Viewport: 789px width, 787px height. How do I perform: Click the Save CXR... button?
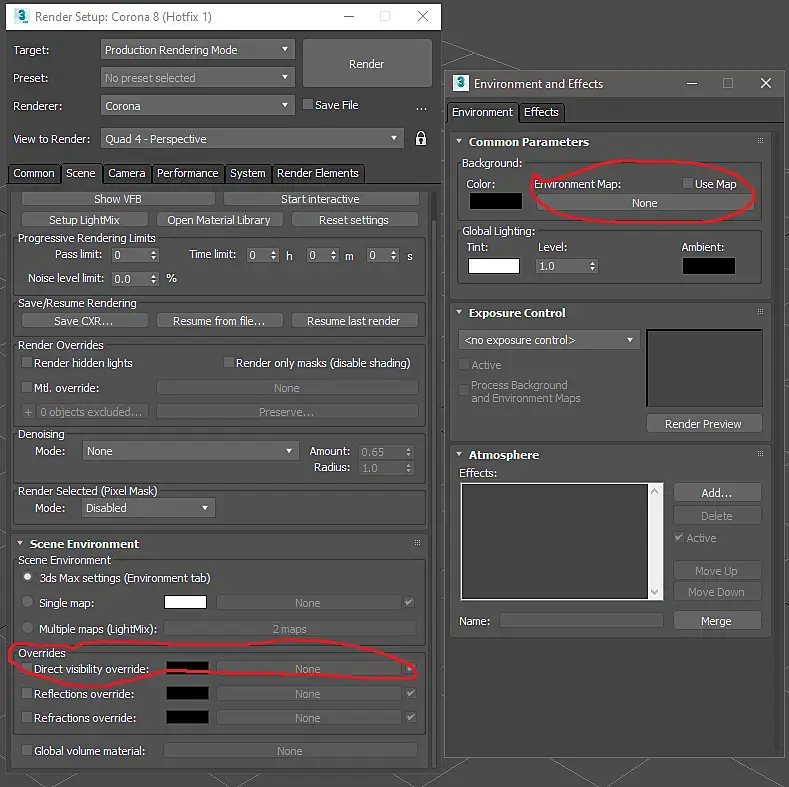pyautogui.click(x=85, y=321)
